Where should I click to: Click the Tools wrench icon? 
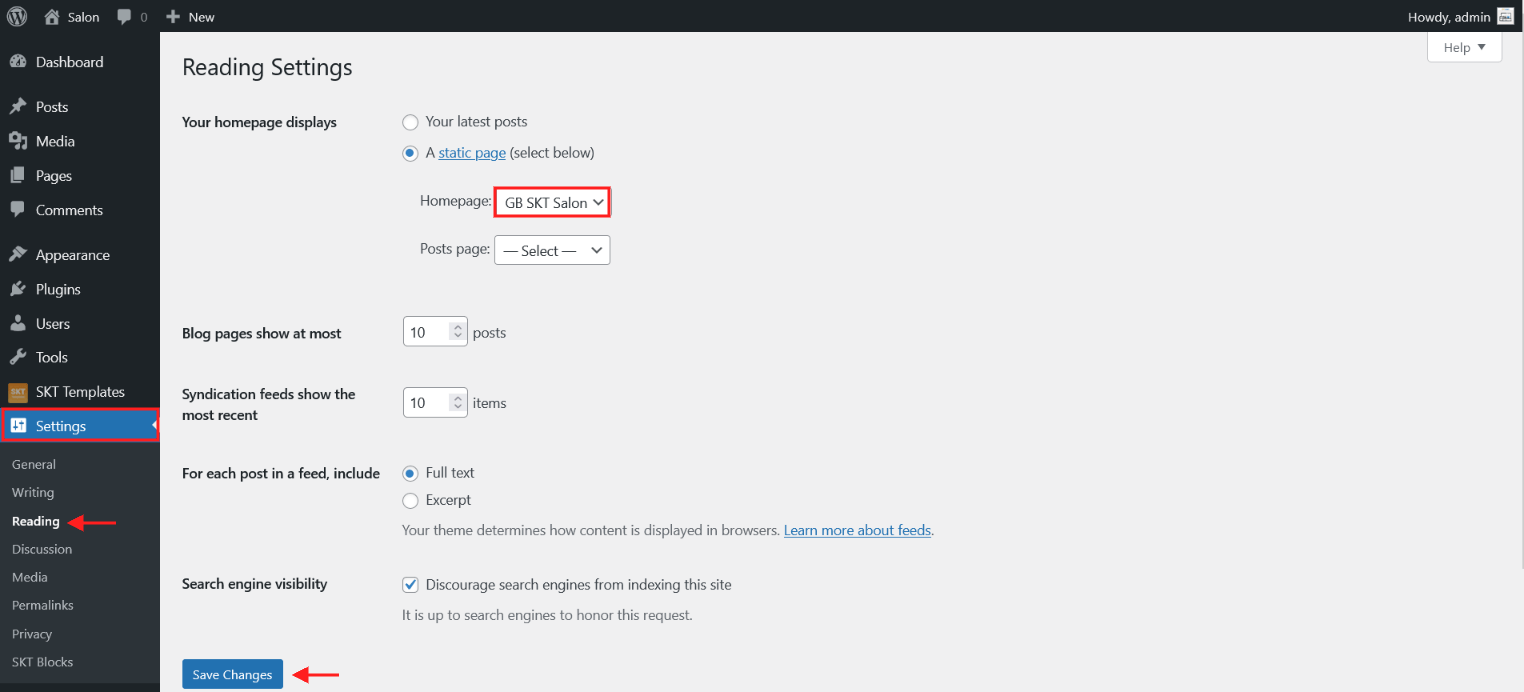[x=18, y=357]
